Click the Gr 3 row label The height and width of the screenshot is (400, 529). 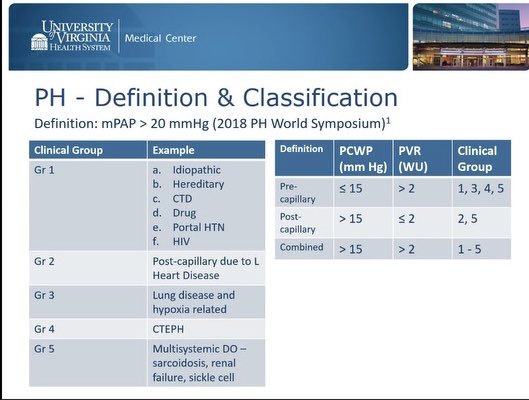coord(44,295)
